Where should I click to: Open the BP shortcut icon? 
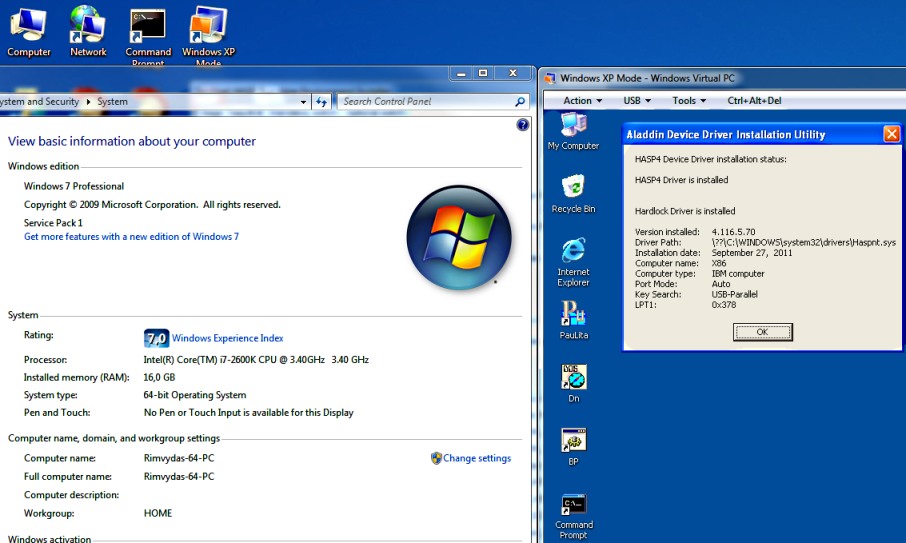[573, 447]
